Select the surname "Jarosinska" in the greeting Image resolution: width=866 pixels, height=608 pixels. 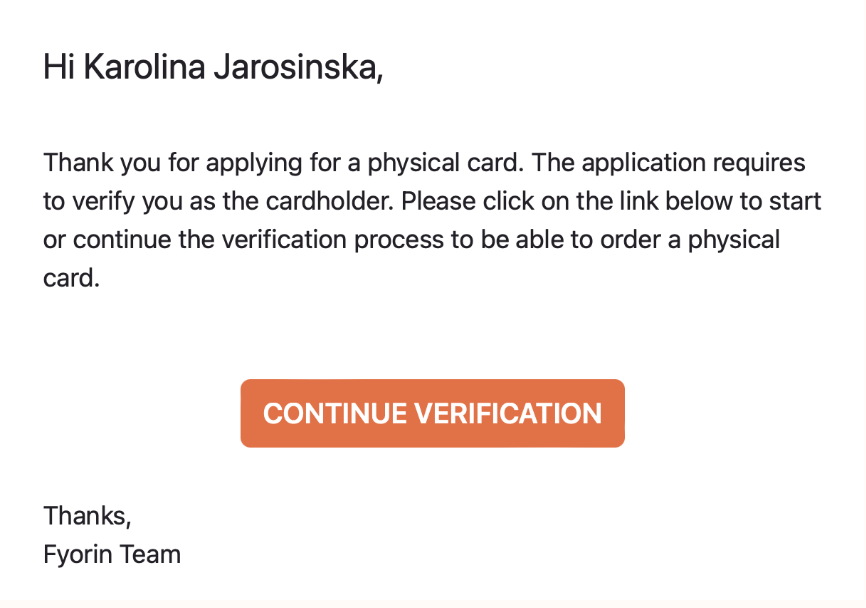pos(297,67)
